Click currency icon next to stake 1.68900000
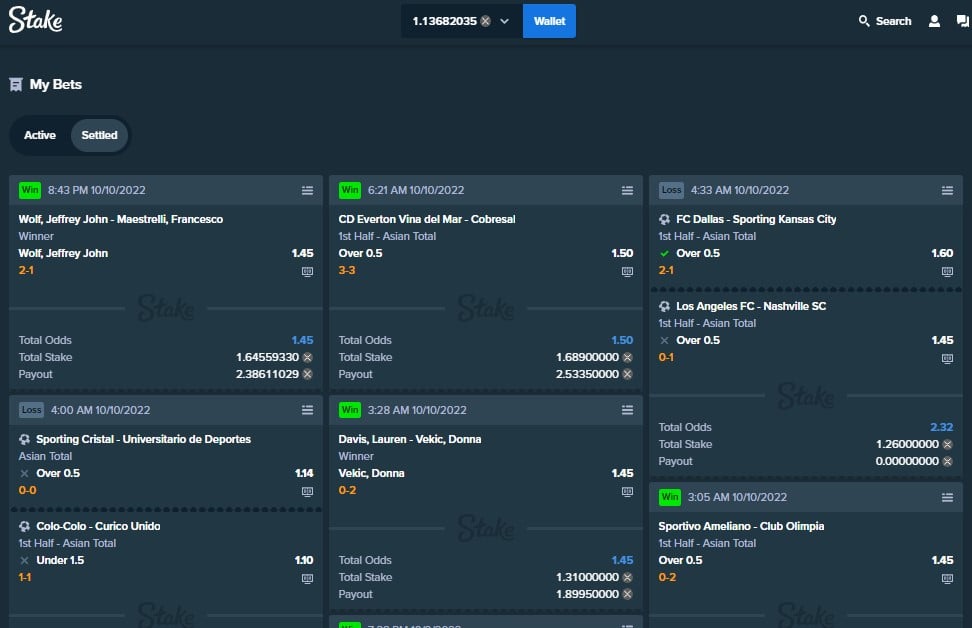Screen dimensions: 972x628 point(627,358)
